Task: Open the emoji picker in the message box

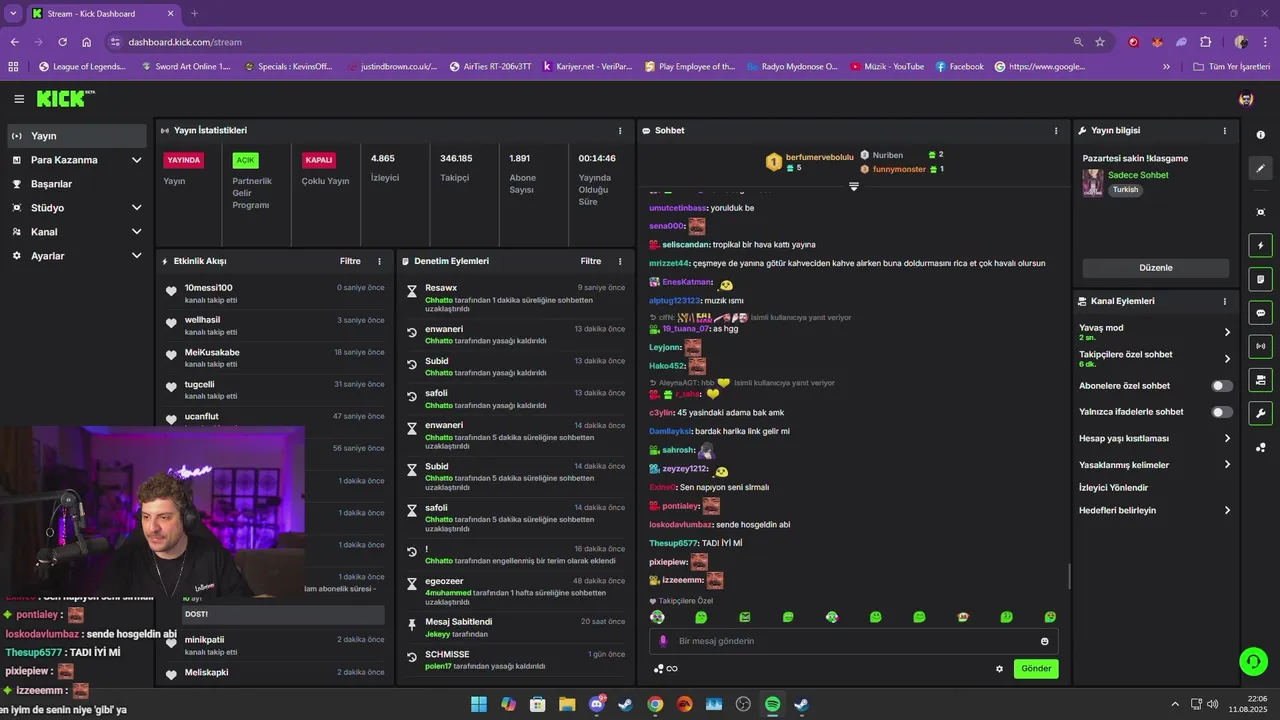Action: (x=1045, y=641)
